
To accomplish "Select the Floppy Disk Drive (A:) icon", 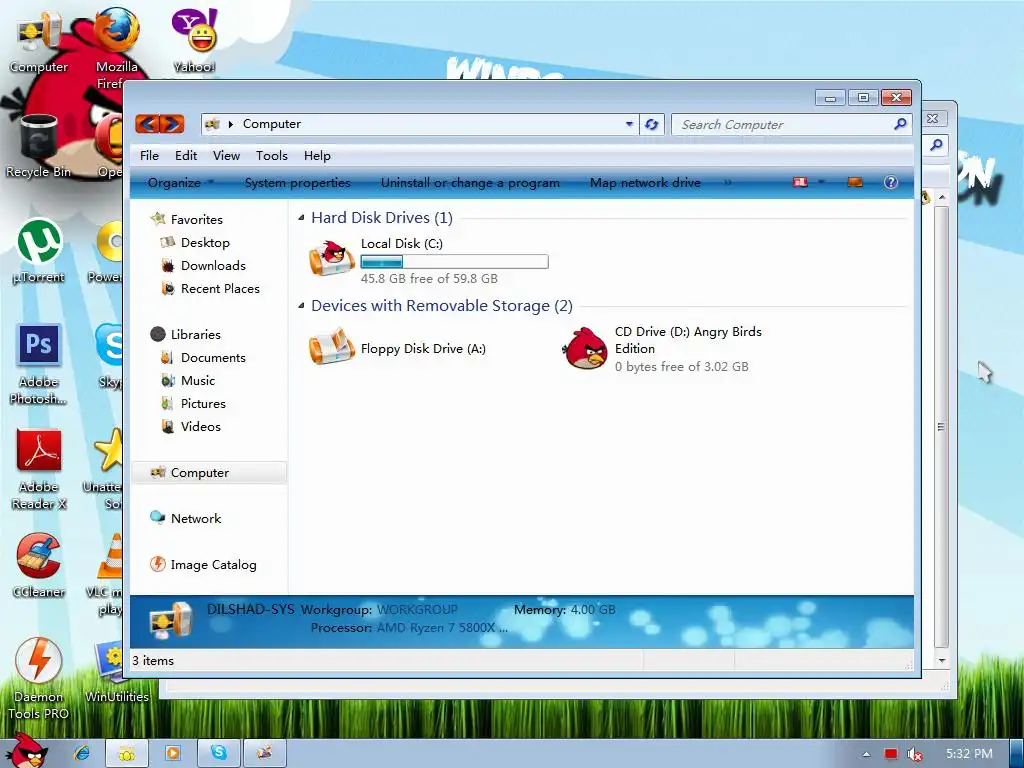I will 332,347.
